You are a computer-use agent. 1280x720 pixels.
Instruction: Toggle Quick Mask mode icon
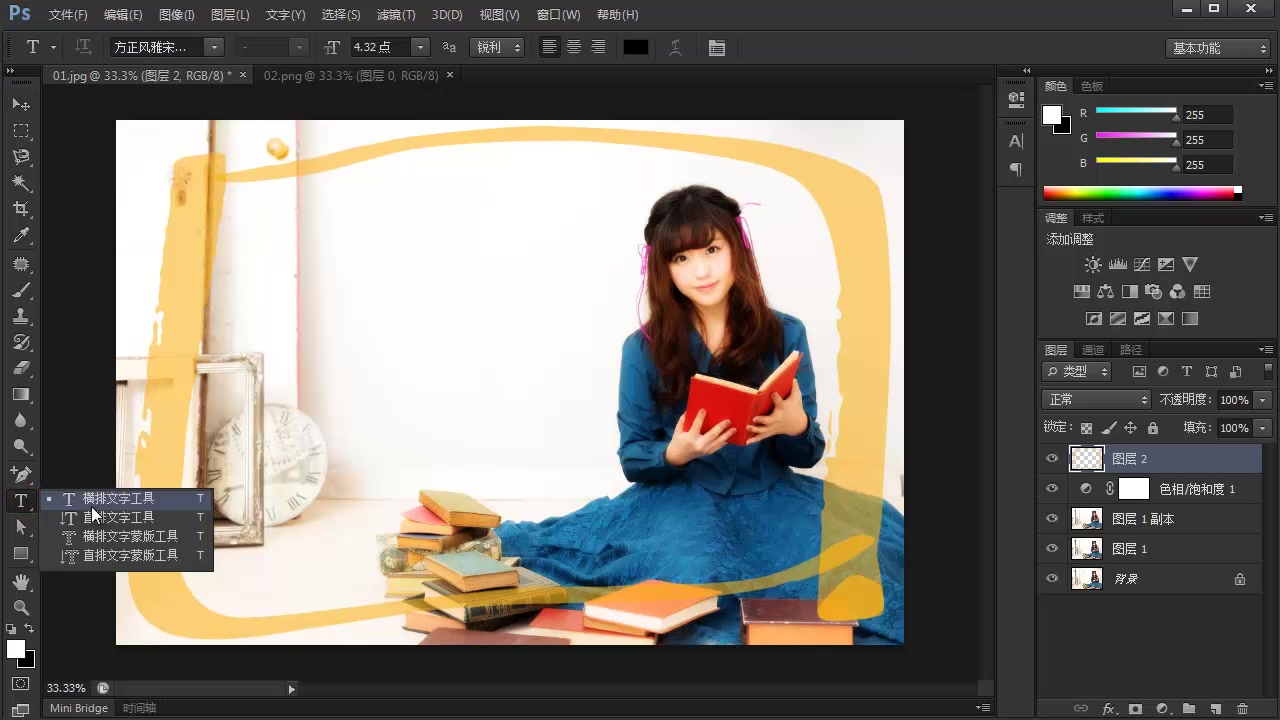[x=20, y=684]
